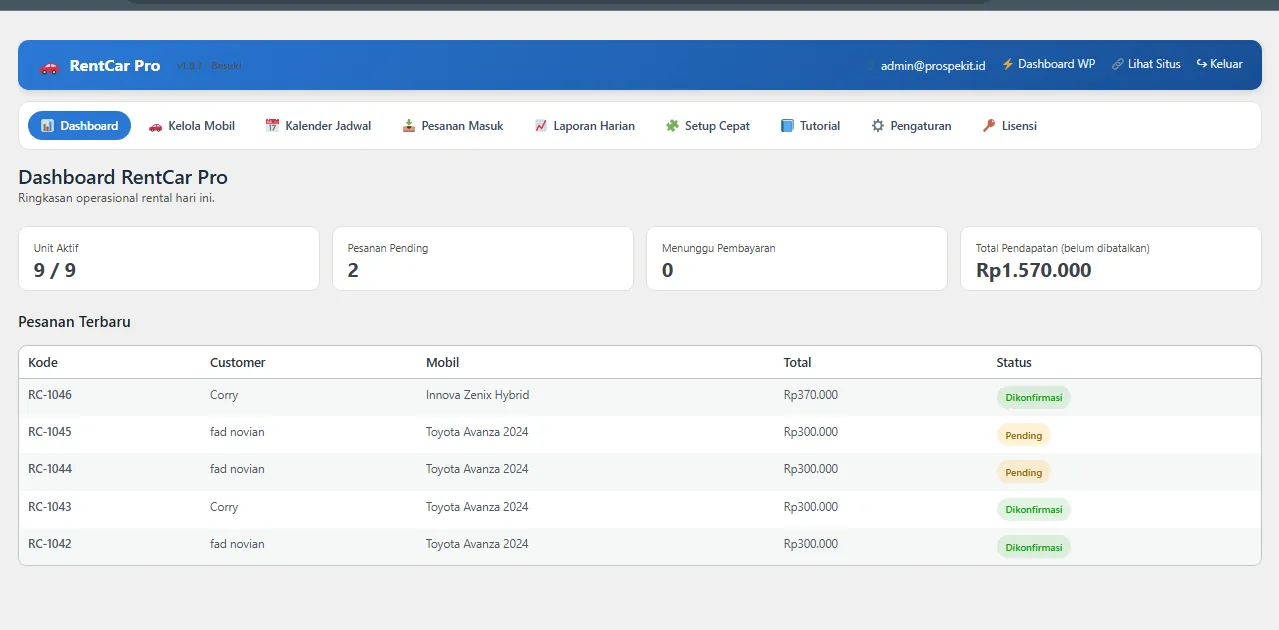Viewport: 1279px width, 630px height.
Task: Click the Mobil column header
Action: 443,363
